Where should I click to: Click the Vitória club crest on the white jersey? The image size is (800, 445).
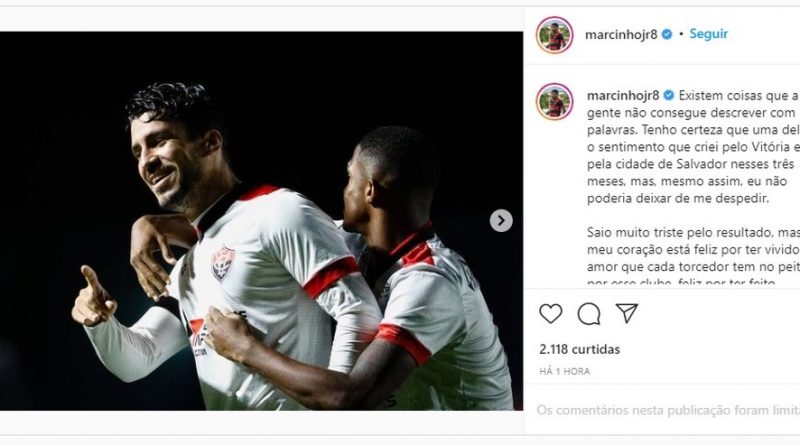click(x=223, y=263)
